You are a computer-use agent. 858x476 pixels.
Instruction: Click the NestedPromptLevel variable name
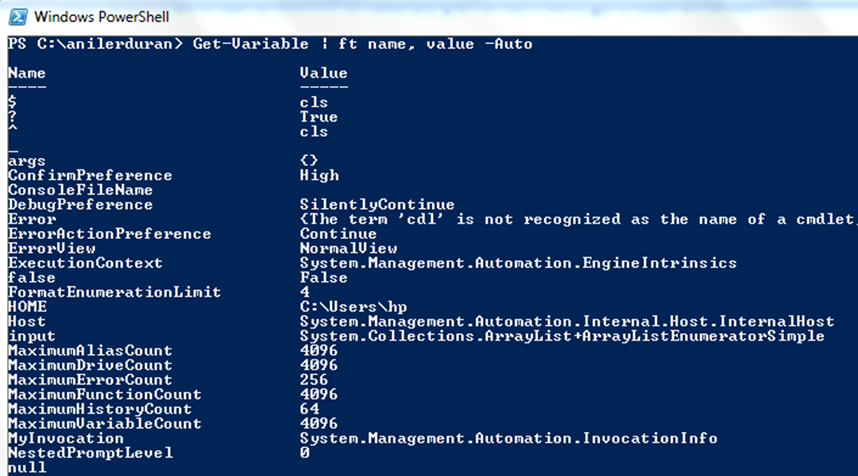point(90,453)
